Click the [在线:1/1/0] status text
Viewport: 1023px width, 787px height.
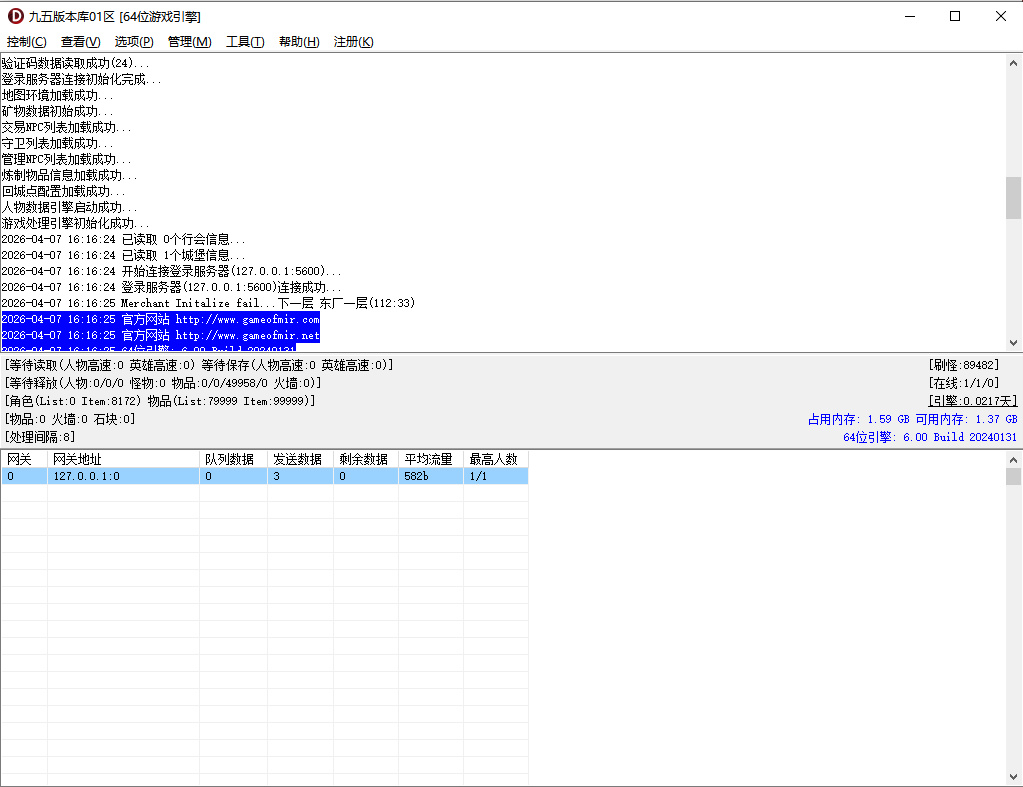(x=964, y=383)
